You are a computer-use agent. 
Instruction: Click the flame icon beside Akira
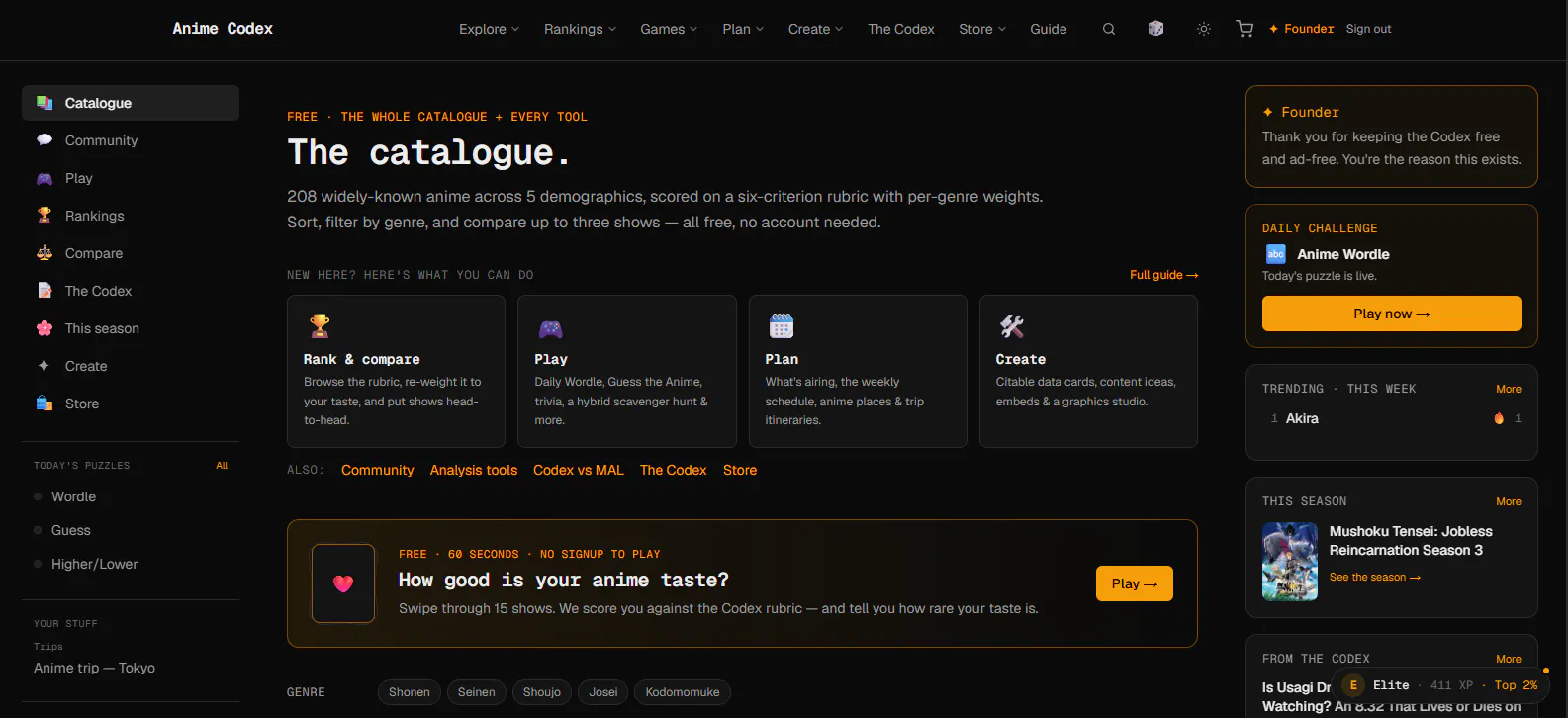click(1499, 418)
